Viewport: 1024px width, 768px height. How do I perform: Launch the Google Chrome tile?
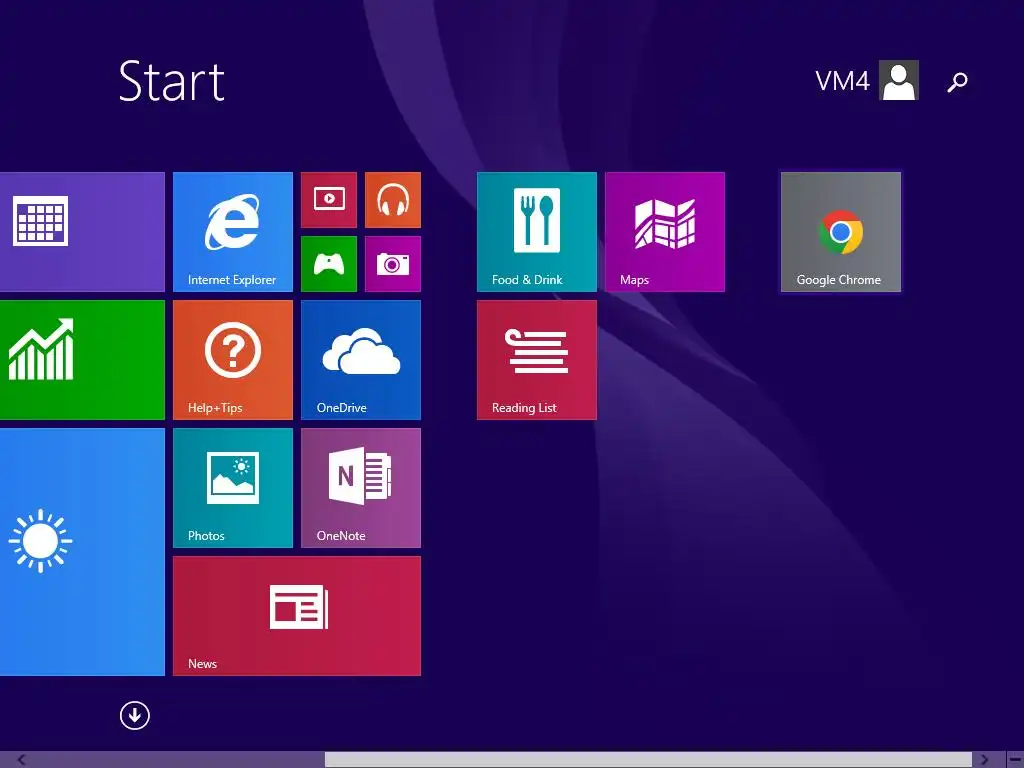click(x=840, y=232)
